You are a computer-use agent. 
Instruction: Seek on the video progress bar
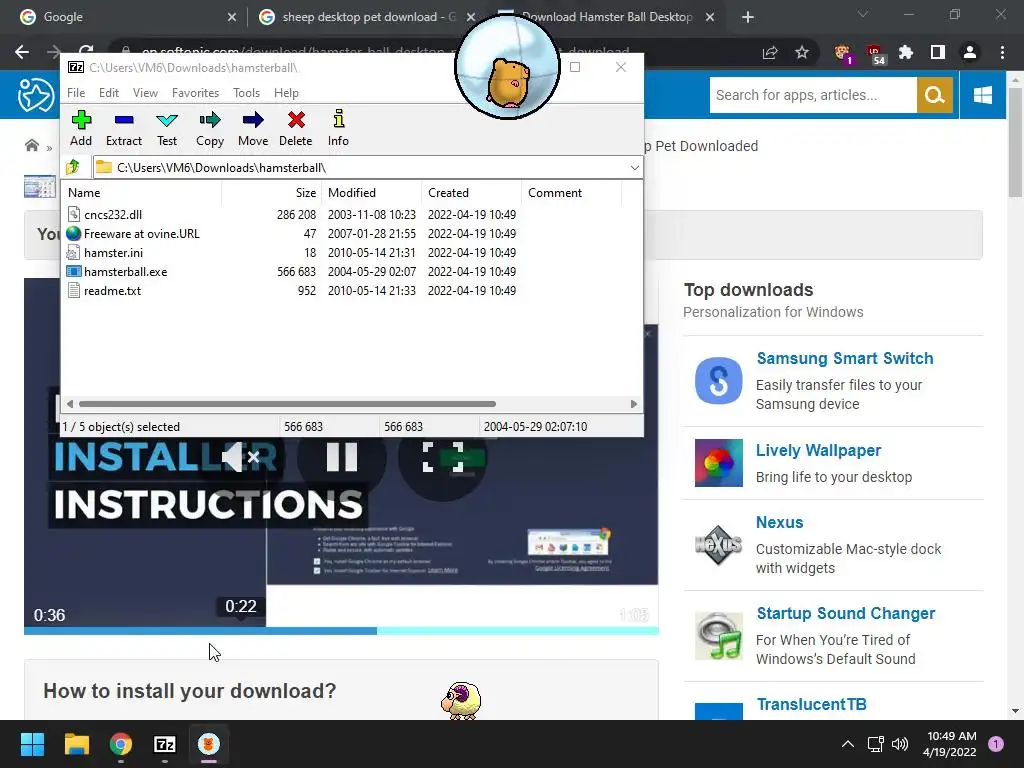[x=341, y=631]
